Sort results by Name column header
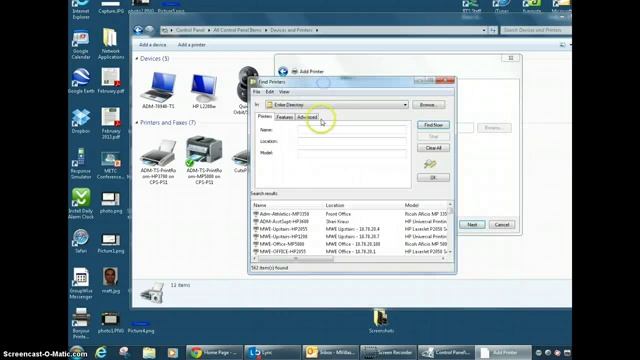 287,205
